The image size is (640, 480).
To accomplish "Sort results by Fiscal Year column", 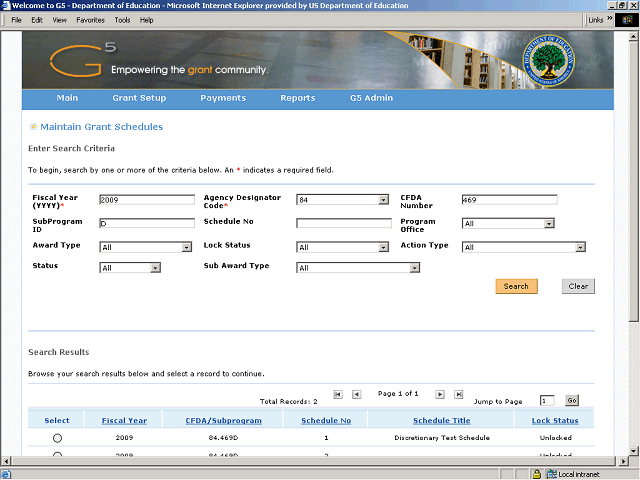I will coord(124,420).
